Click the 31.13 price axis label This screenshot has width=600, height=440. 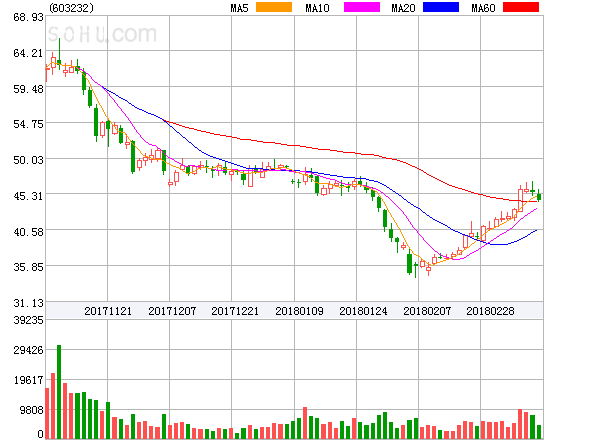[28, 303]
